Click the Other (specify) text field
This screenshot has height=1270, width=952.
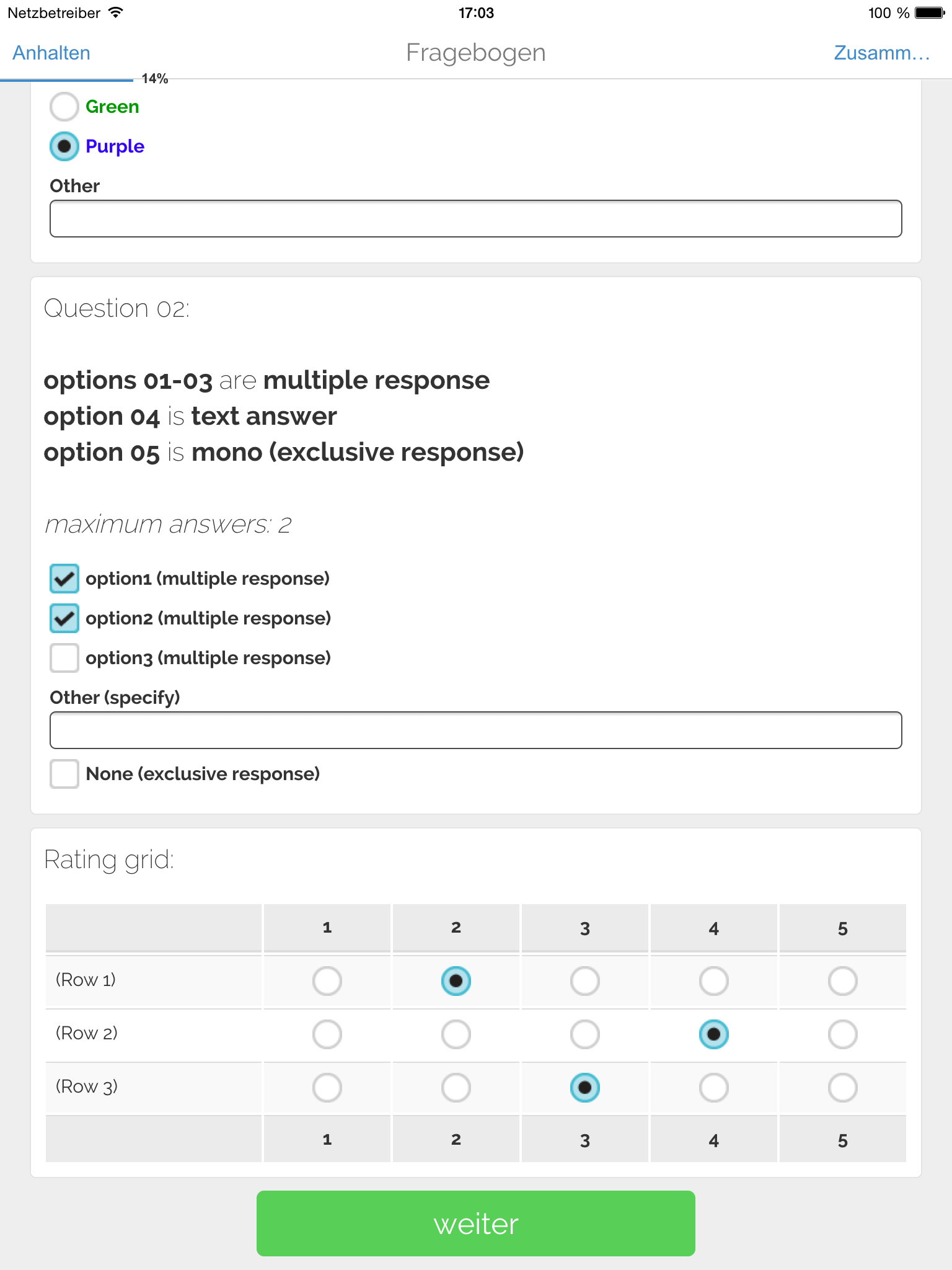(475, 730)
